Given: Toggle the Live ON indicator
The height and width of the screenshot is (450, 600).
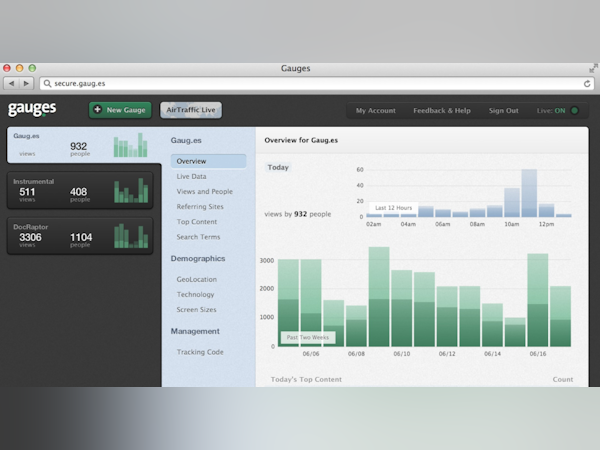Looking at the screenshot, I should pyautogui.click(x=558, y=111).
